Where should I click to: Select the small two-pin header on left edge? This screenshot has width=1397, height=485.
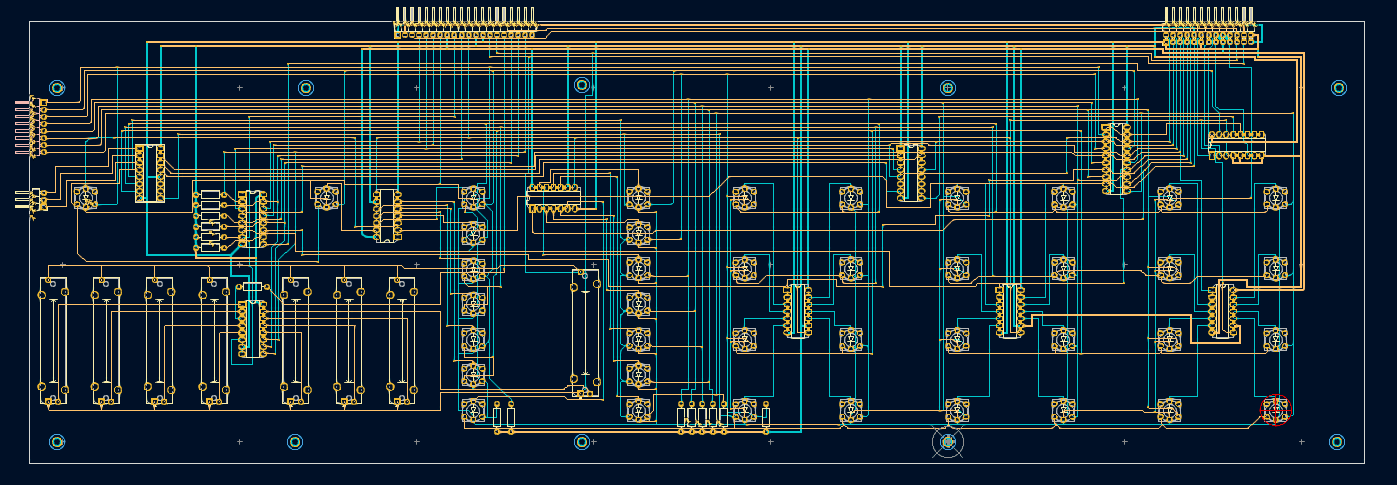pyautogui.click(x=36, y=200)
